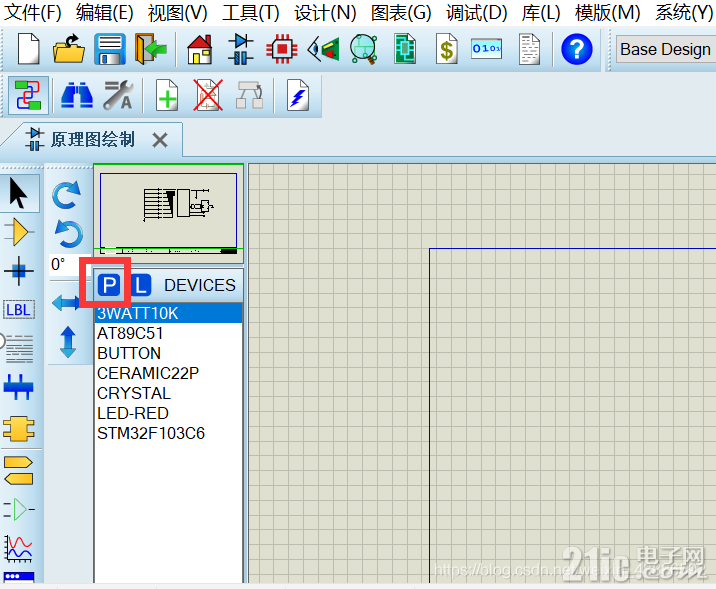Viewport: 716px width, 589px height.
Task: Add new sheet with green plus icon
Action: coord(167,95)
